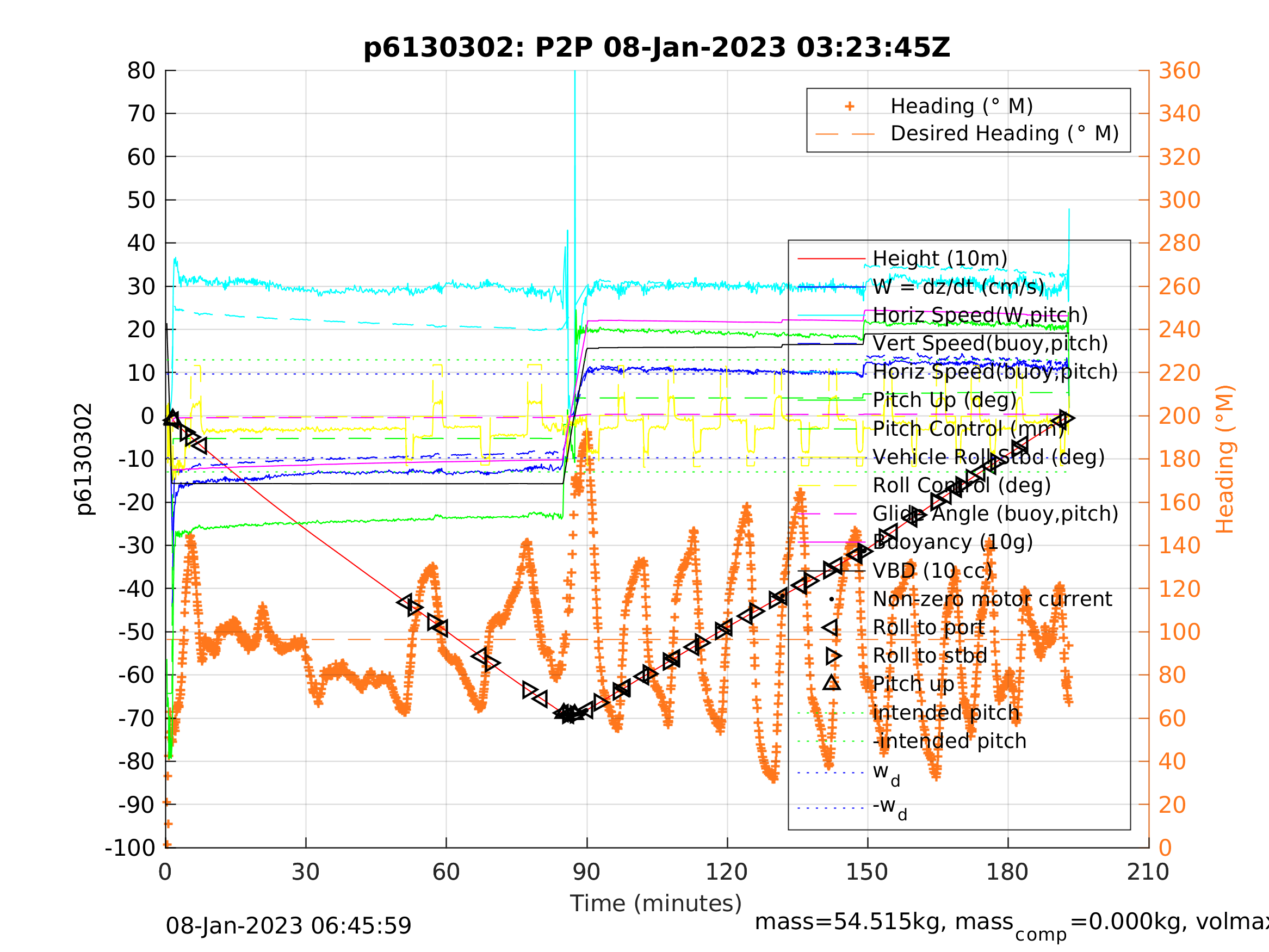Screen dimensions: 1269x952
Task: Click the right axis orange tick label 240
Action: pos(1179,329)
